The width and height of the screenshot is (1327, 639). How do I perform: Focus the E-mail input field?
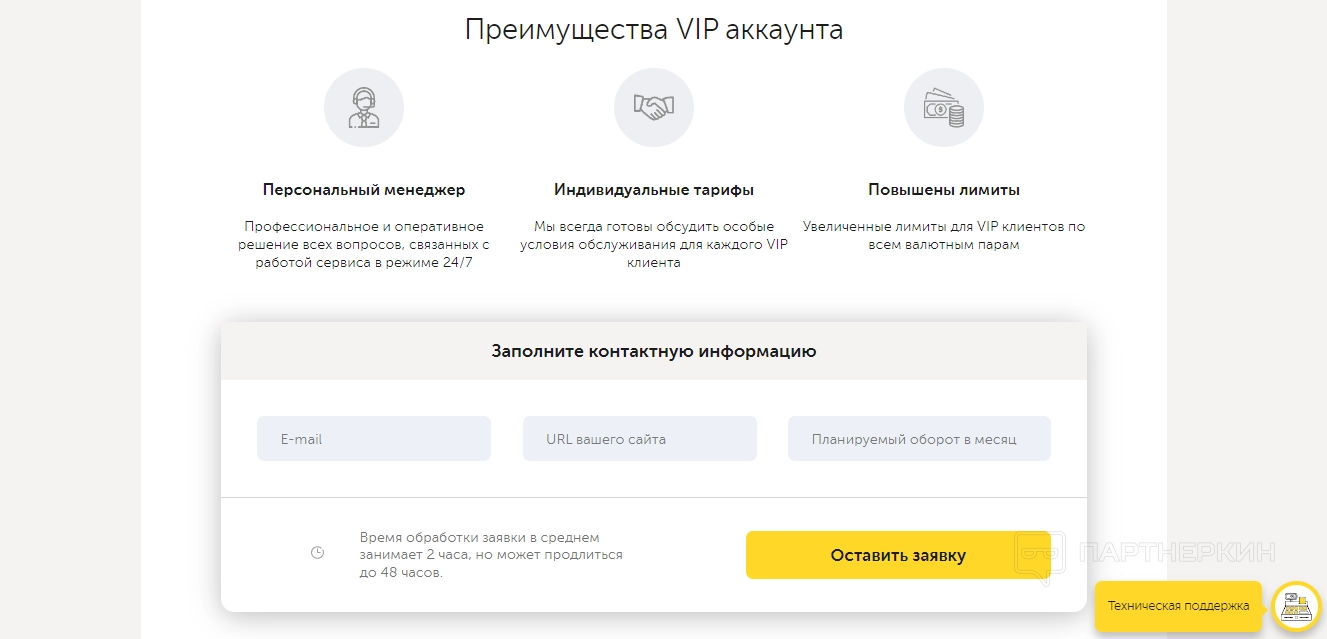point(374,439)
